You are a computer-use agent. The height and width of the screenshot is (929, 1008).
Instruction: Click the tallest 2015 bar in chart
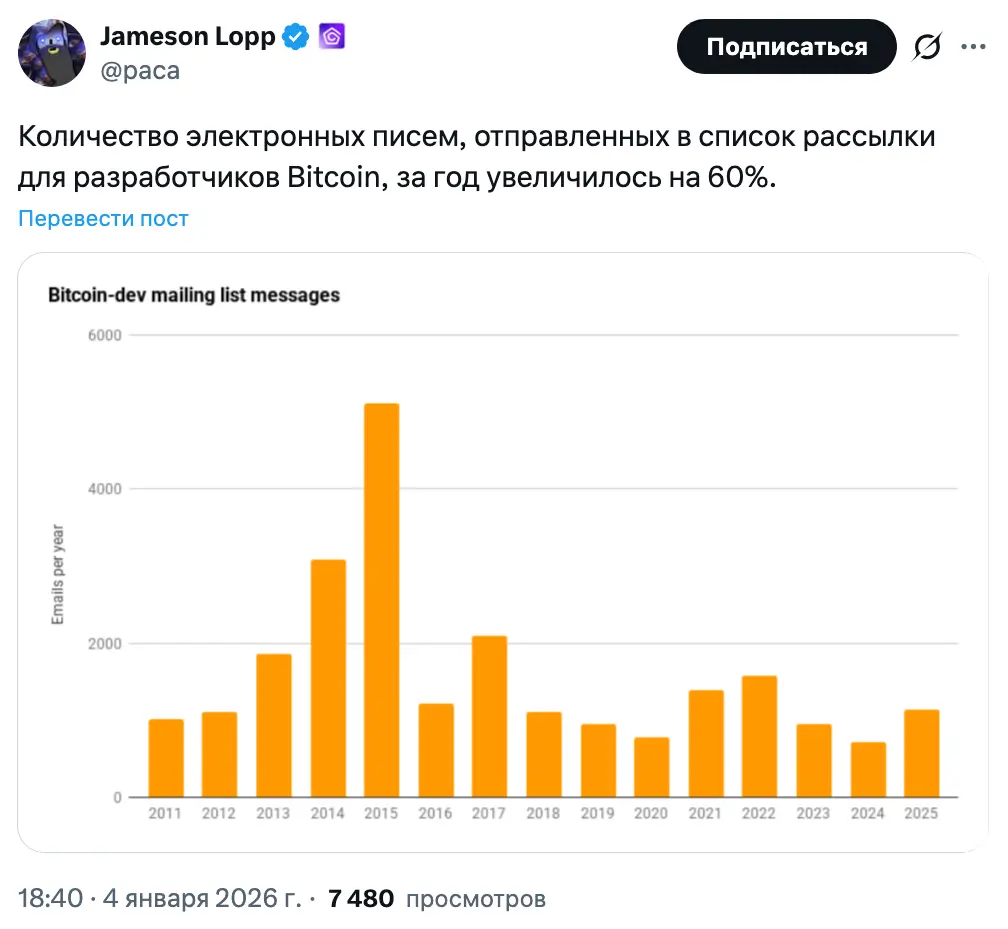click(381, 600)
